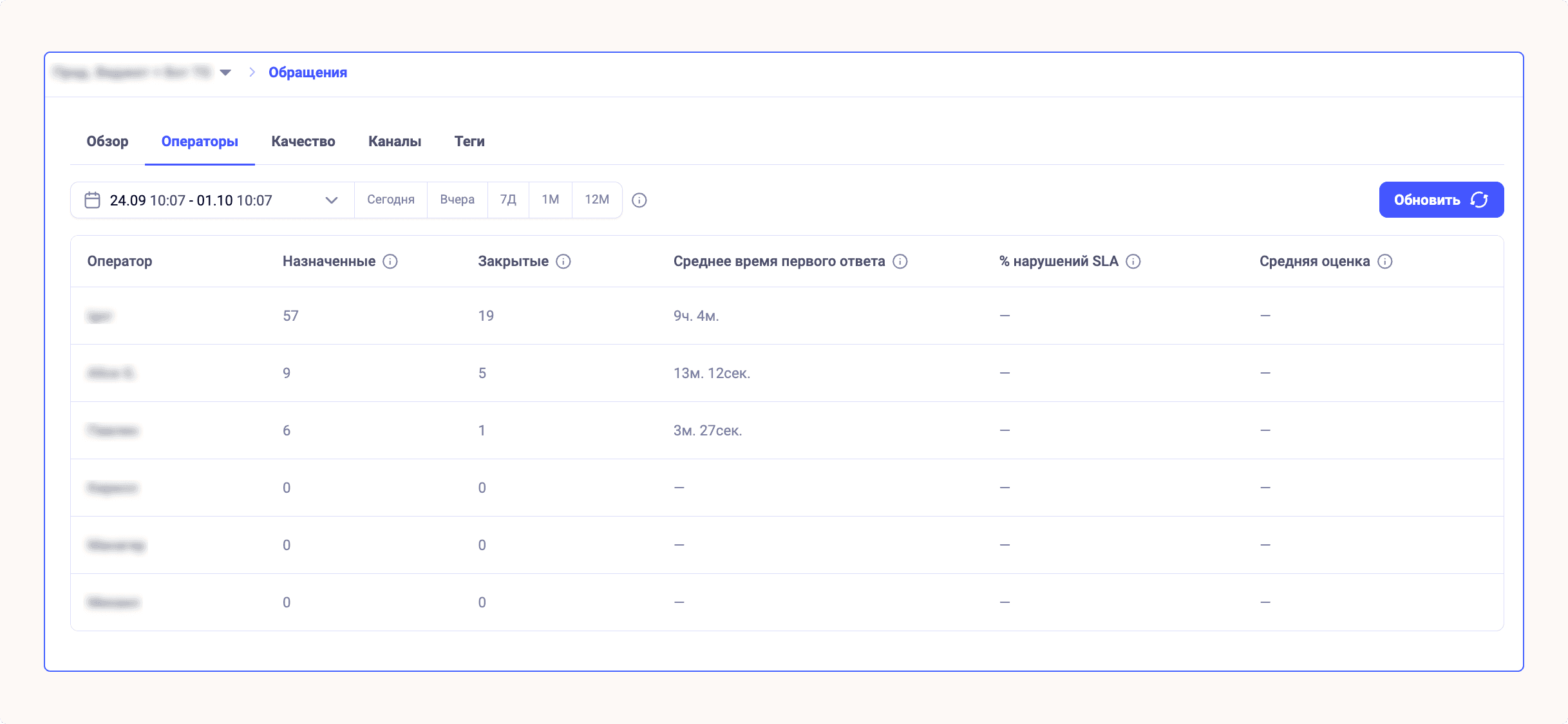Click the Назначенные column header text

(329, 262)
